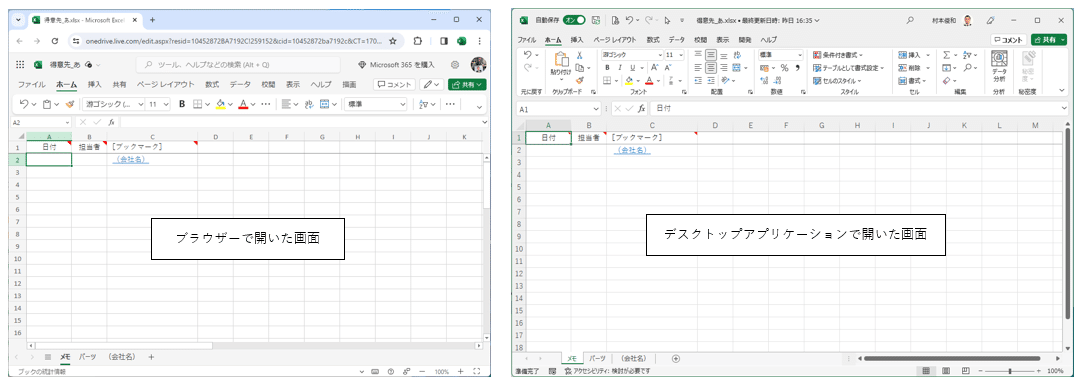This screenshot has height=389, width=1082.
Task: Open the settings gear in browser Excel
Action: click(x=455, y=65)
